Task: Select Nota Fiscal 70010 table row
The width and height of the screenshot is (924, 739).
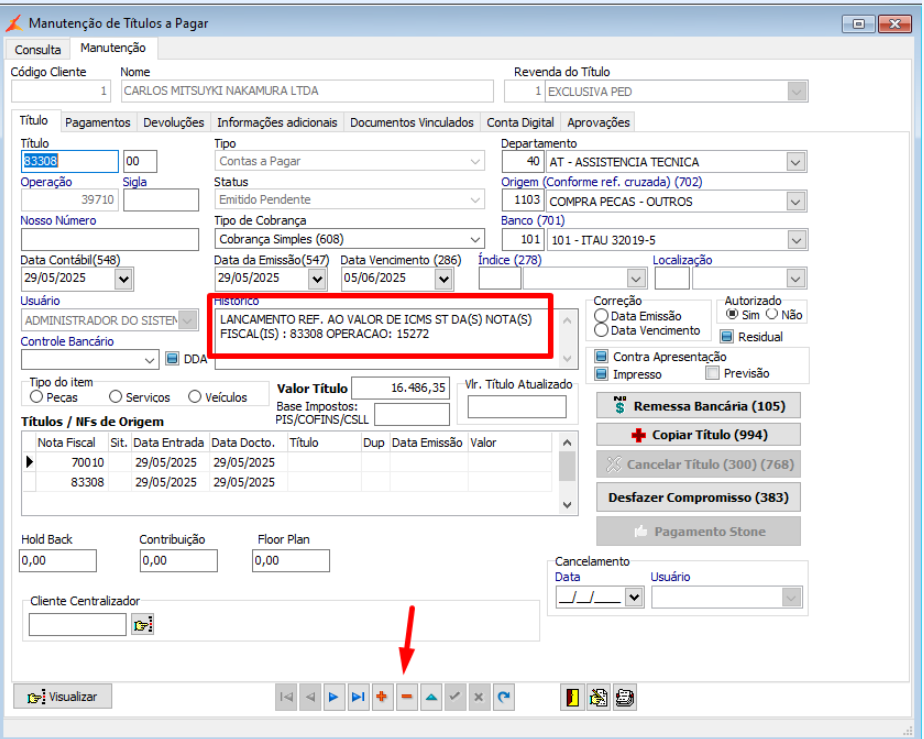Action: coord(287,463)
